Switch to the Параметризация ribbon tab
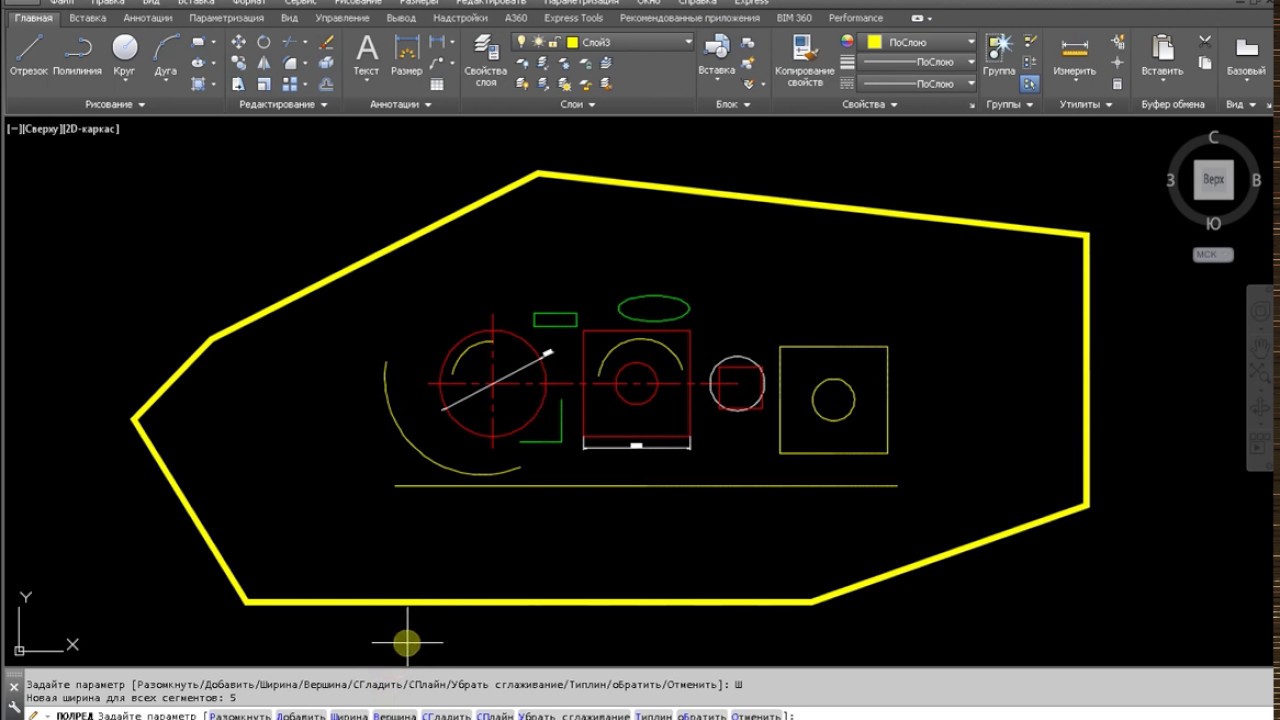This screenshot has width=1280, height=720. (226, 18)
